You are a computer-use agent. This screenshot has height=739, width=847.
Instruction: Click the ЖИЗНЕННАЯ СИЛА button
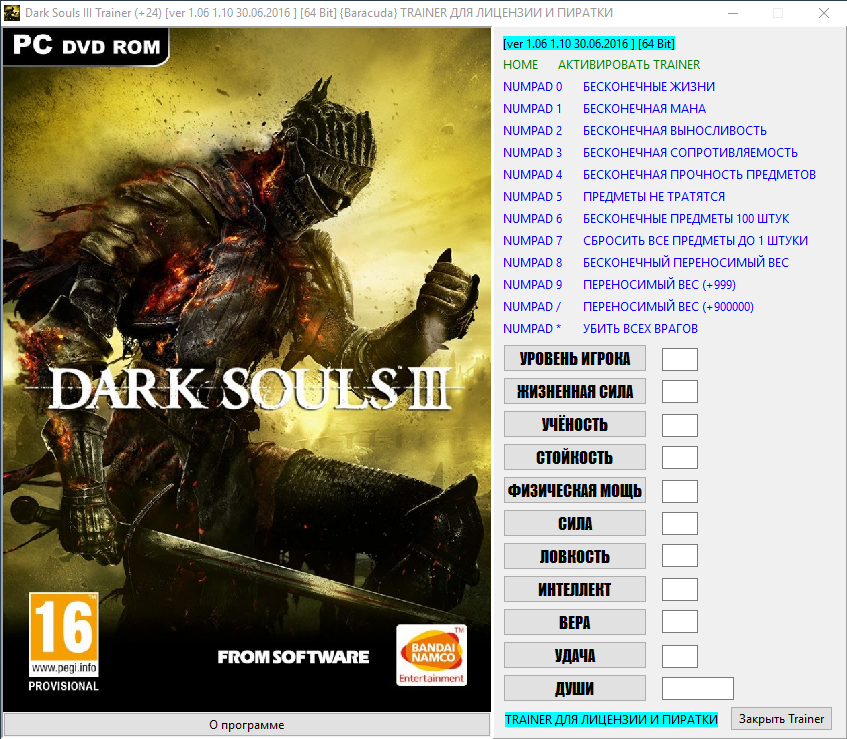tap(575, 392)
